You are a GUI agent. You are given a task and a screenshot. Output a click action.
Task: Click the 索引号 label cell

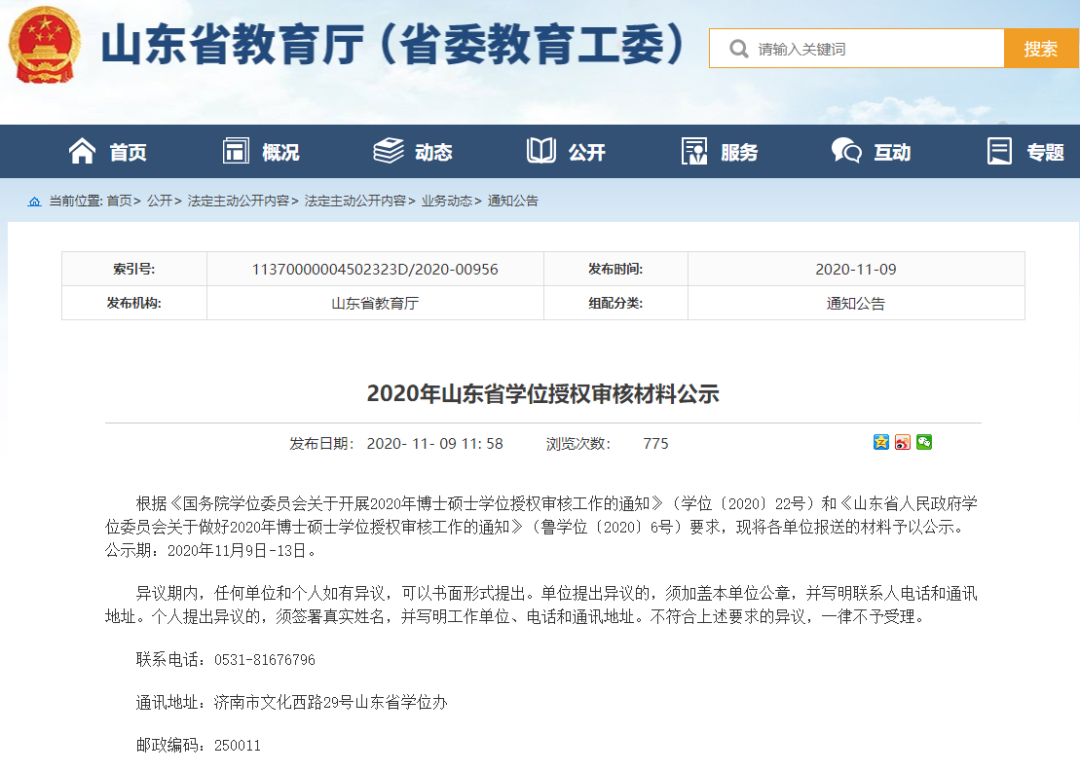click(134, 269)
